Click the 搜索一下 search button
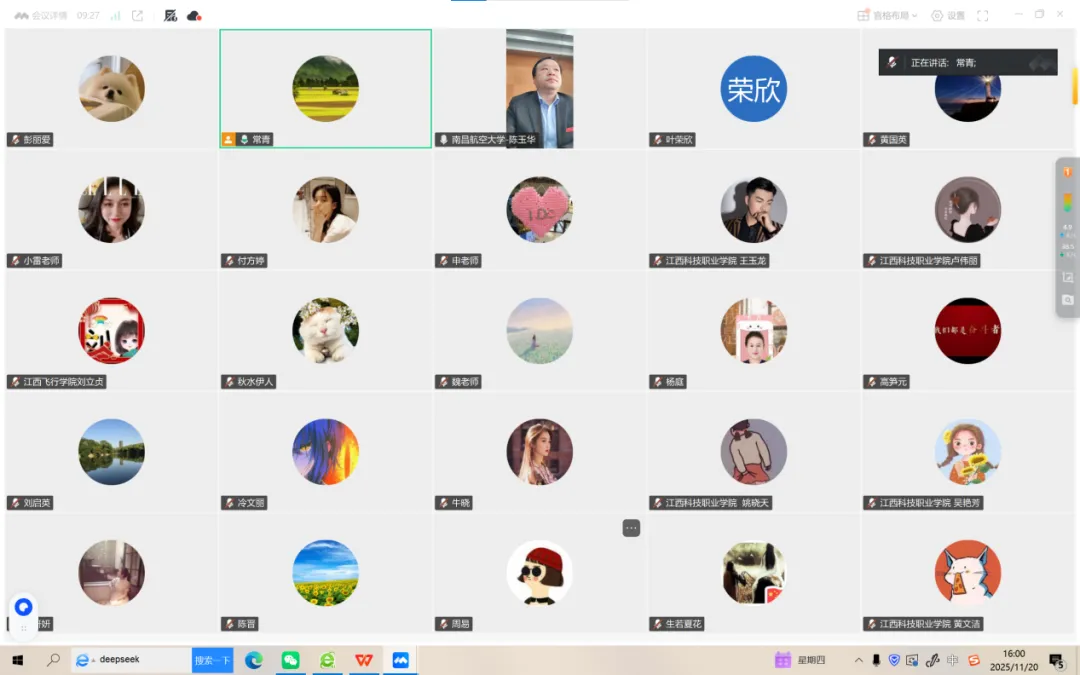Viewport: 1080px width, 675px height. [213, 660]
